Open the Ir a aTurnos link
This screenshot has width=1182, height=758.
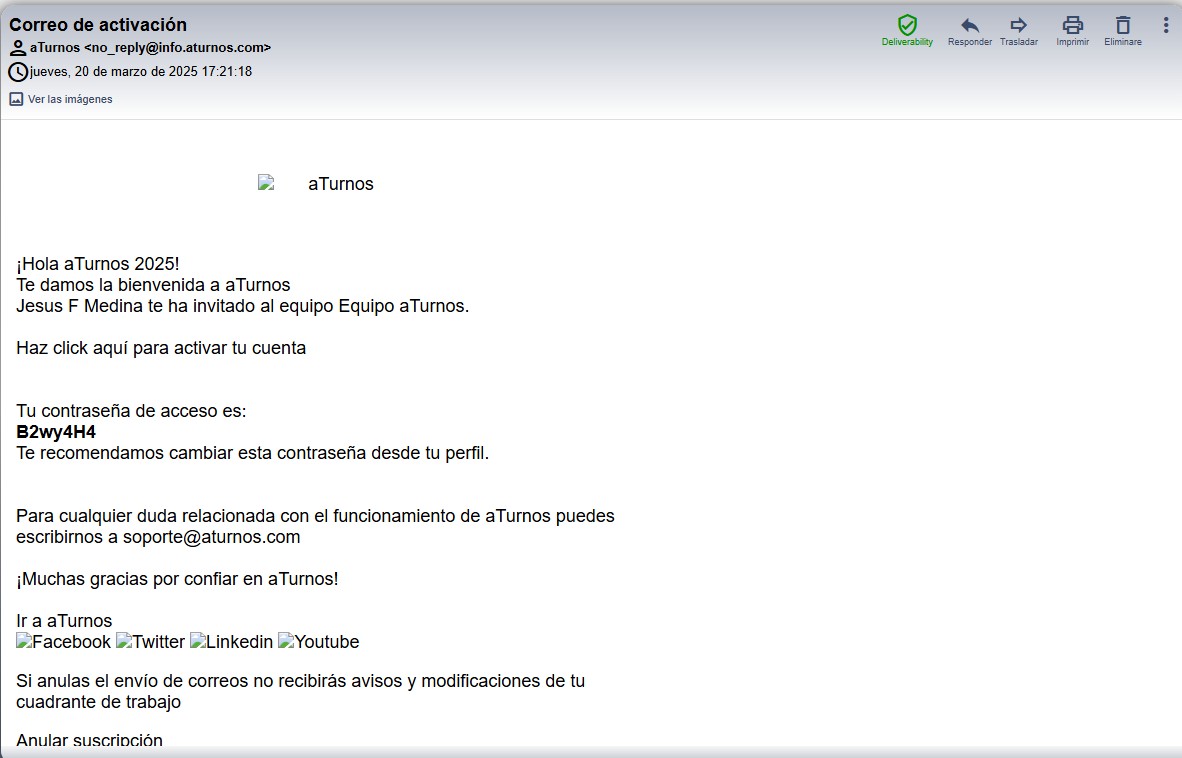pyautogui.click(x=64, y=621)
